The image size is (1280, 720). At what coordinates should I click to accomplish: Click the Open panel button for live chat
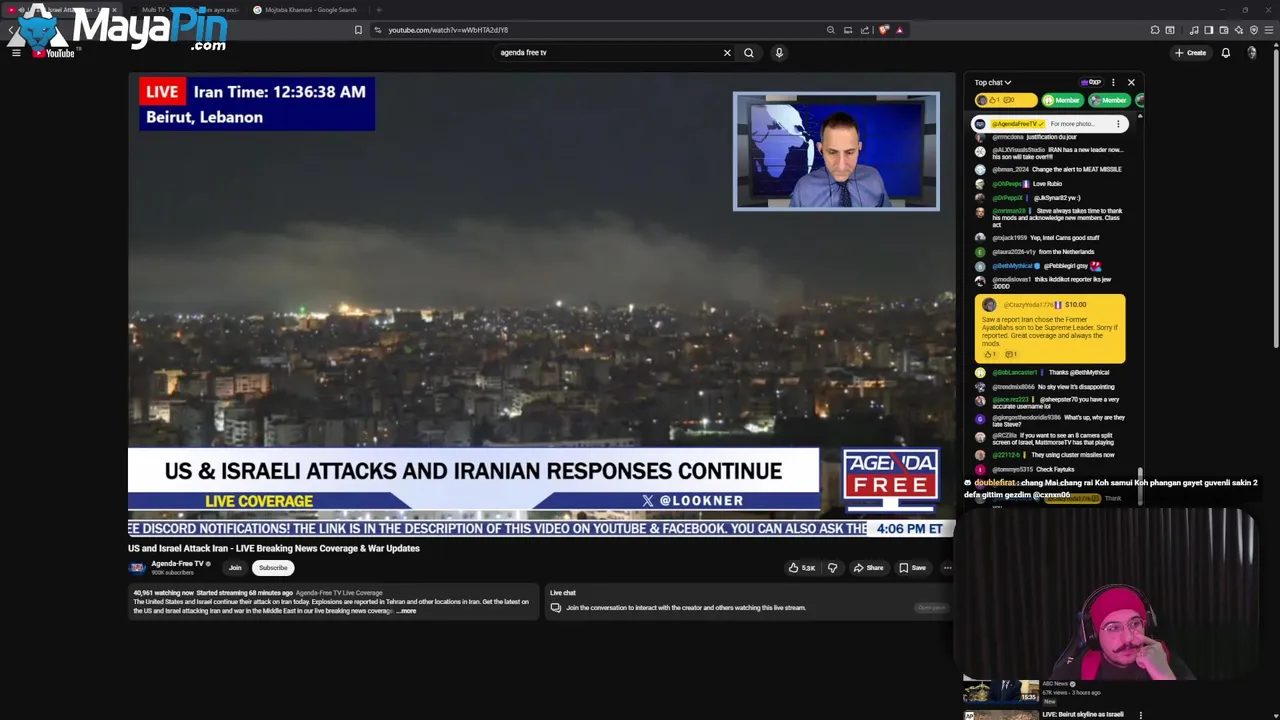[931, 608]
